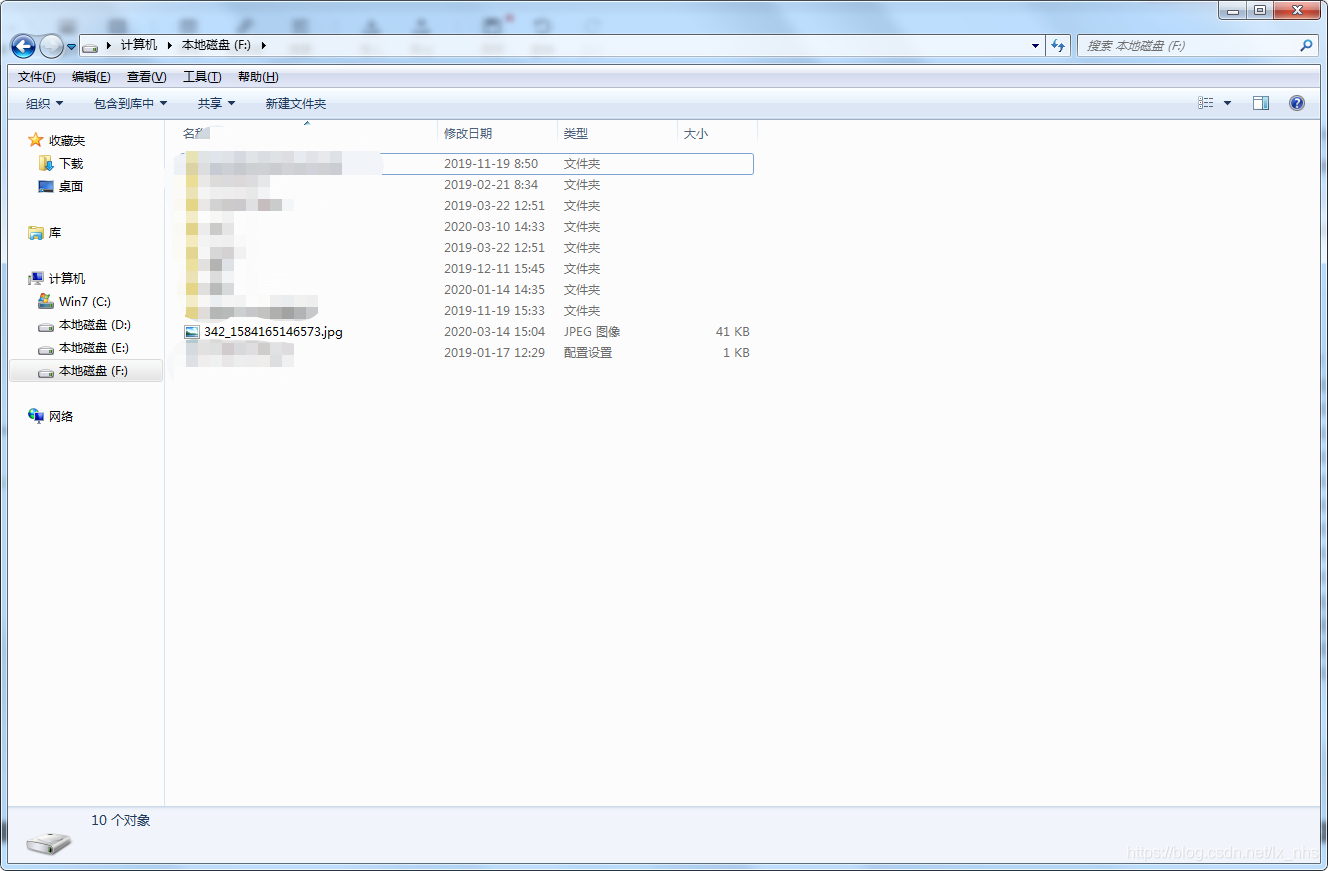This screenshot has height=871, width=1328.
Task: Click the 桌面 desktop icon
Action: [x=46, y=186]
